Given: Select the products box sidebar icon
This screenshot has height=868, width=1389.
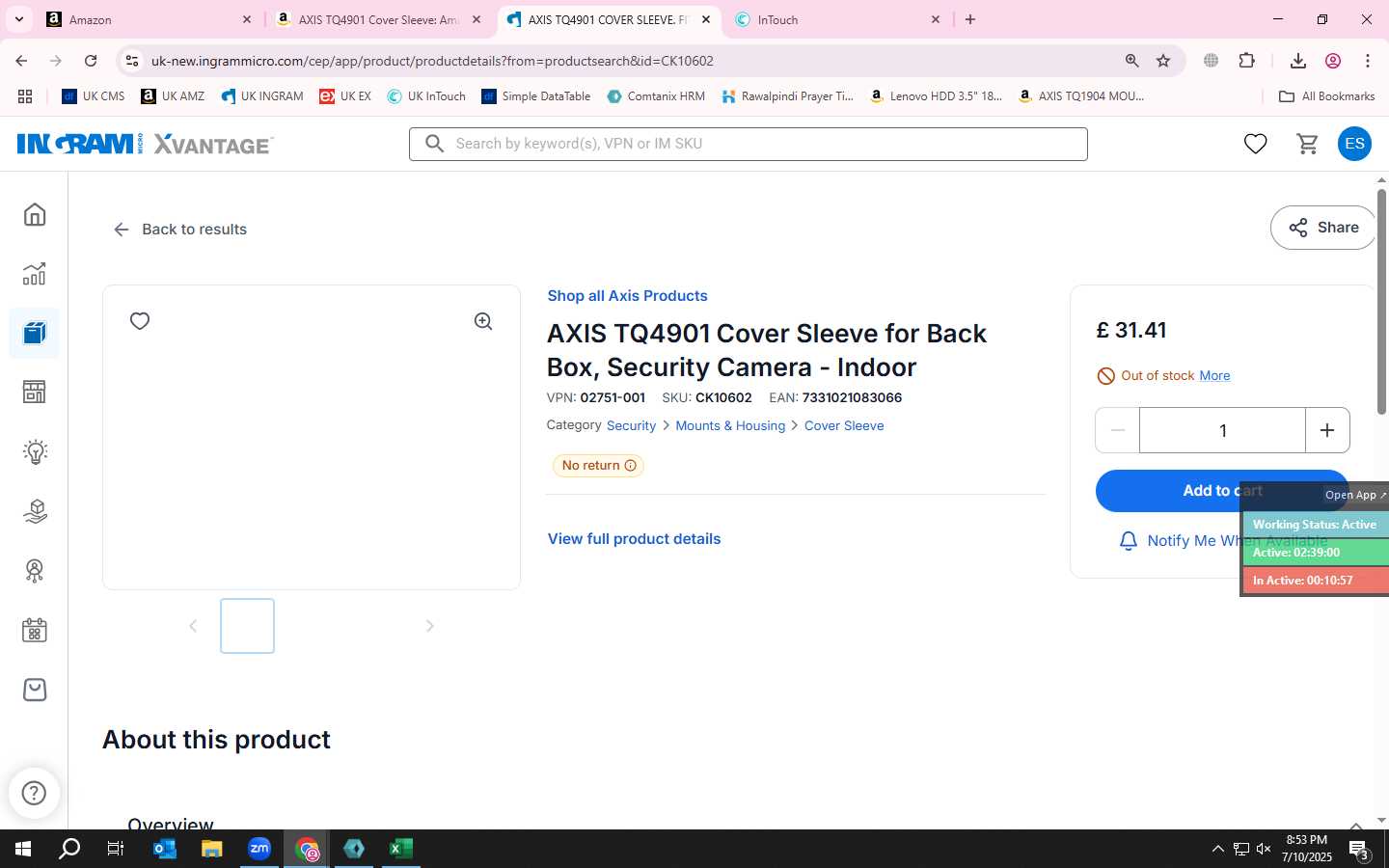Looking at the screenshot, I should click(x=35, y=333).
